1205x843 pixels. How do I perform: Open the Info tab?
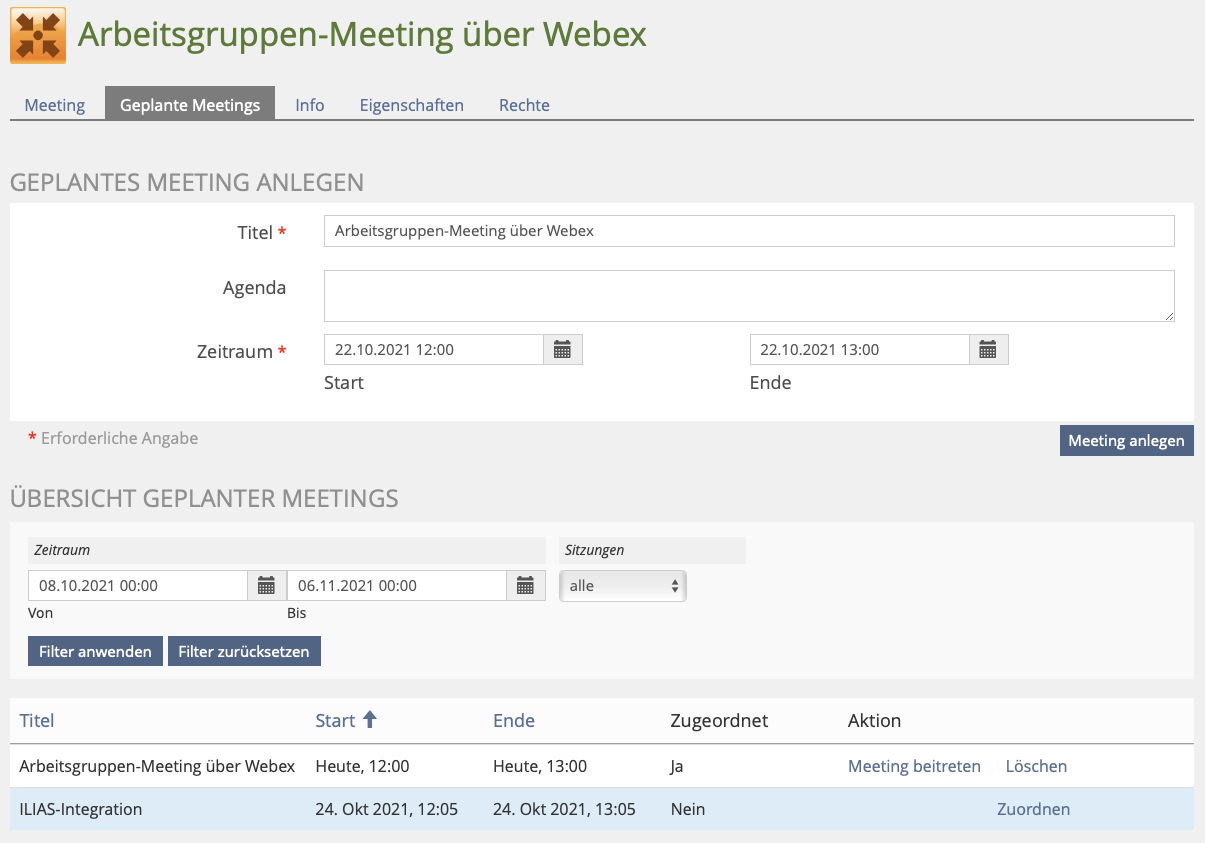pos(310,105)
